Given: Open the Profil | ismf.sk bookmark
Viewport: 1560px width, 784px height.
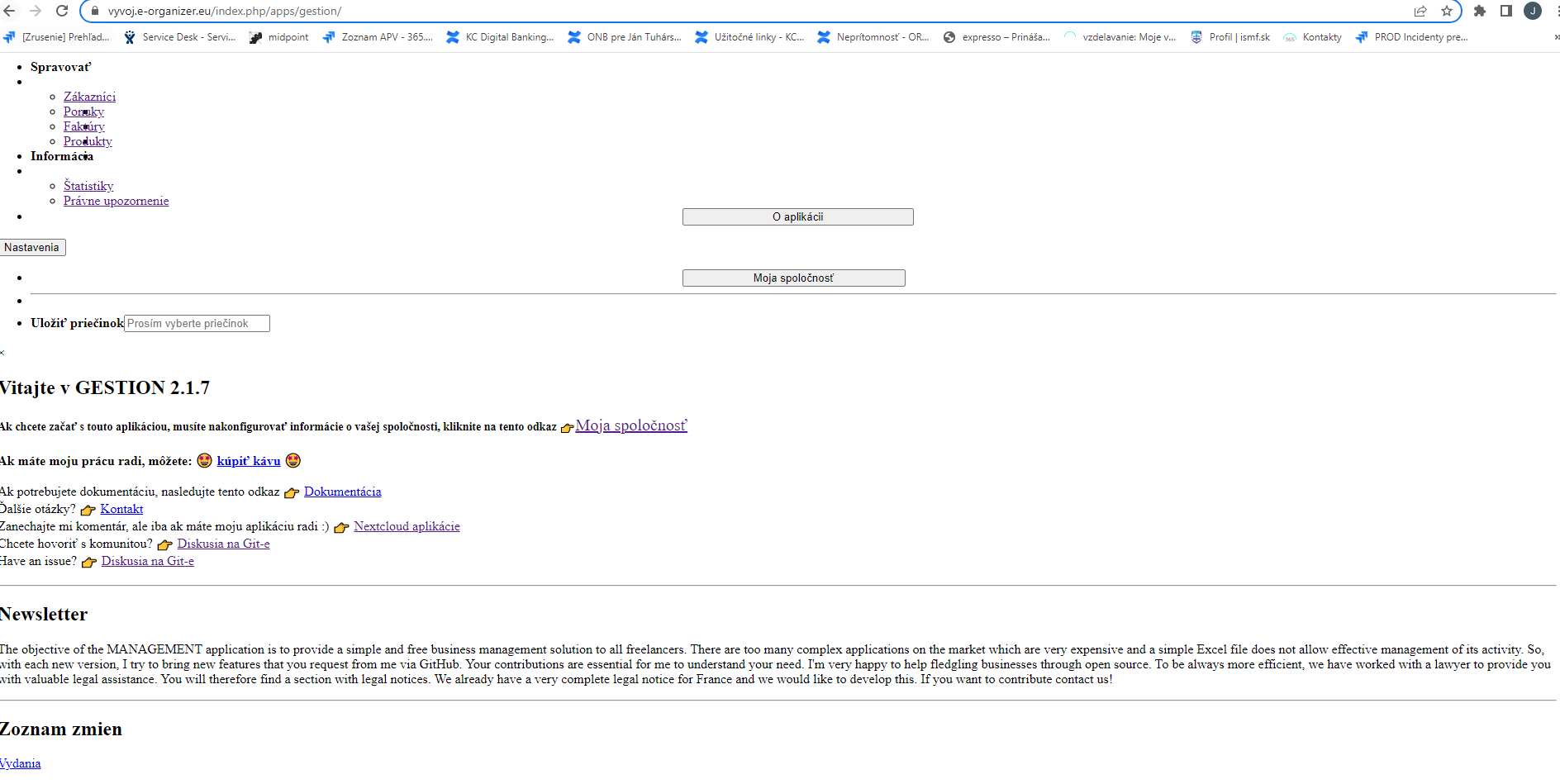Looking at the screenshot, I should [1230, 37].
